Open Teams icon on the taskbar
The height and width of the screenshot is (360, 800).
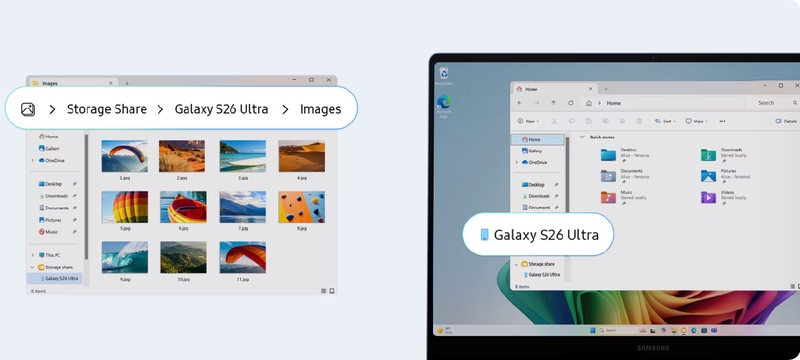714,330
